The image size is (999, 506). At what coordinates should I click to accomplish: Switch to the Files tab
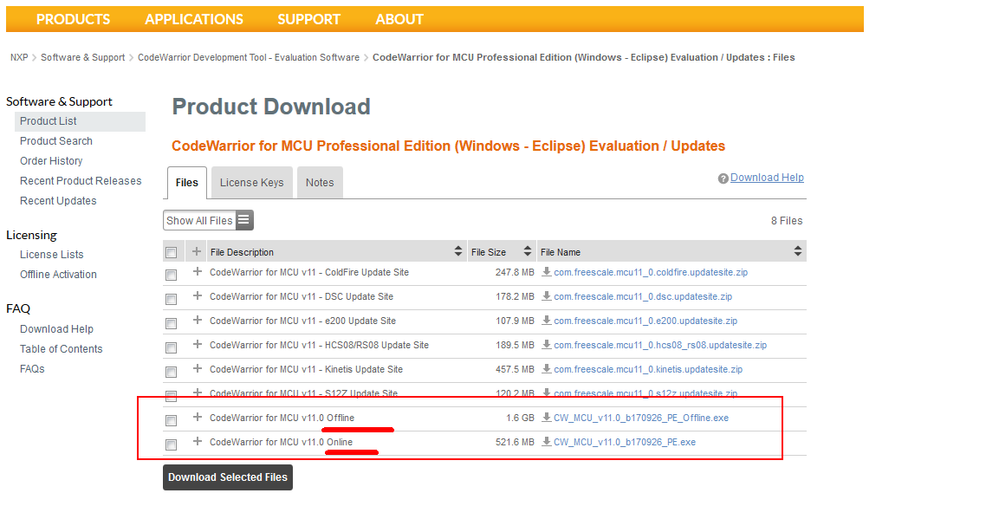coord(187,182)
